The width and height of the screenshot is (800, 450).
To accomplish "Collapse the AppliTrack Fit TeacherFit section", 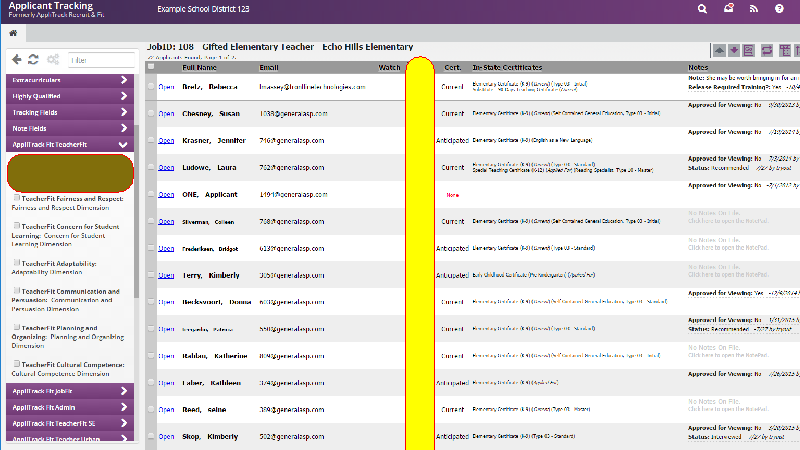I will [70, 145].
